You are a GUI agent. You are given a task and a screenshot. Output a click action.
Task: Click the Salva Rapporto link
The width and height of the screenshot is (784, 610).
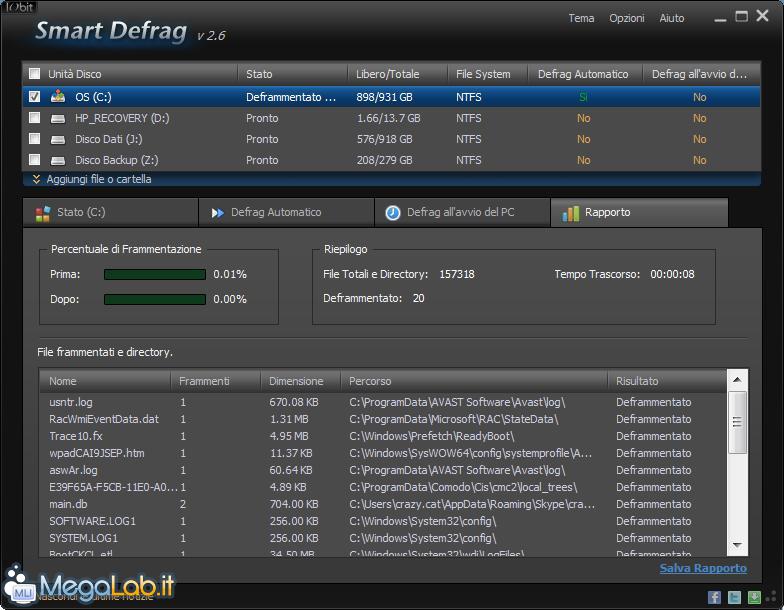tap(703, 568)
